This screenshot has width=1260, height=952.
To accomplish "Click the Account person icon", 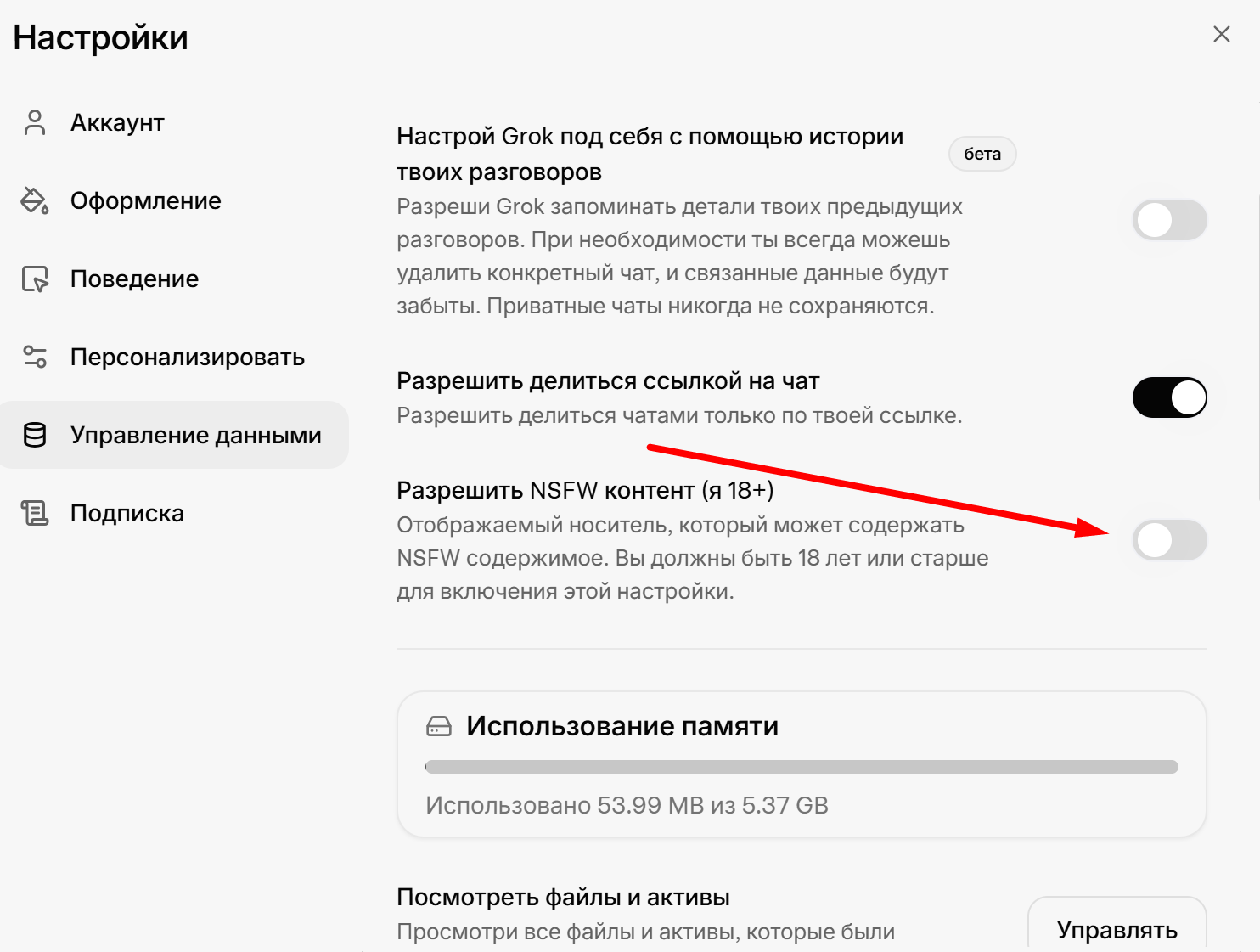I will pos(35,122).
